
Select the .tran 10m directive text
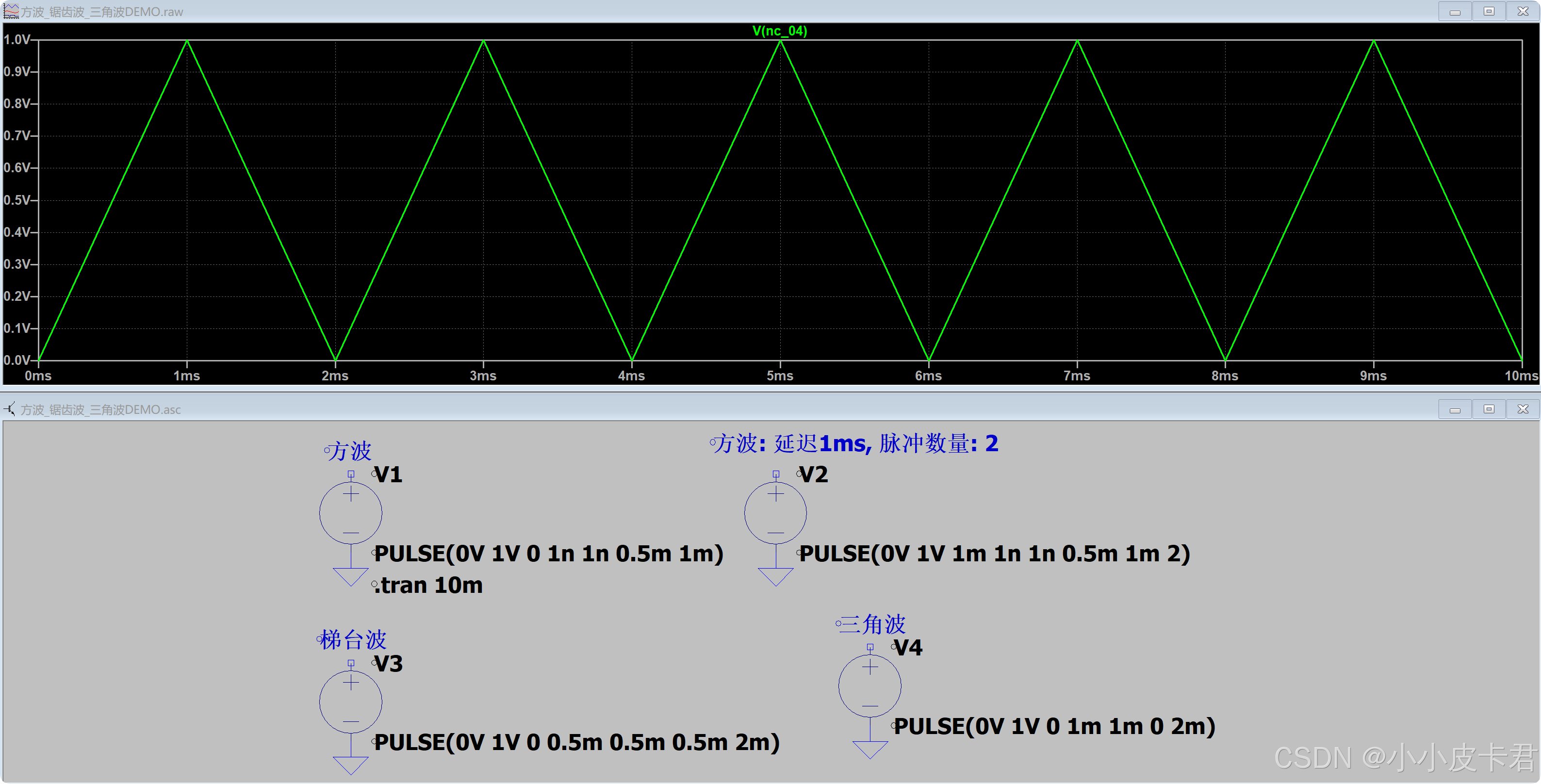[x=428, y=586]
